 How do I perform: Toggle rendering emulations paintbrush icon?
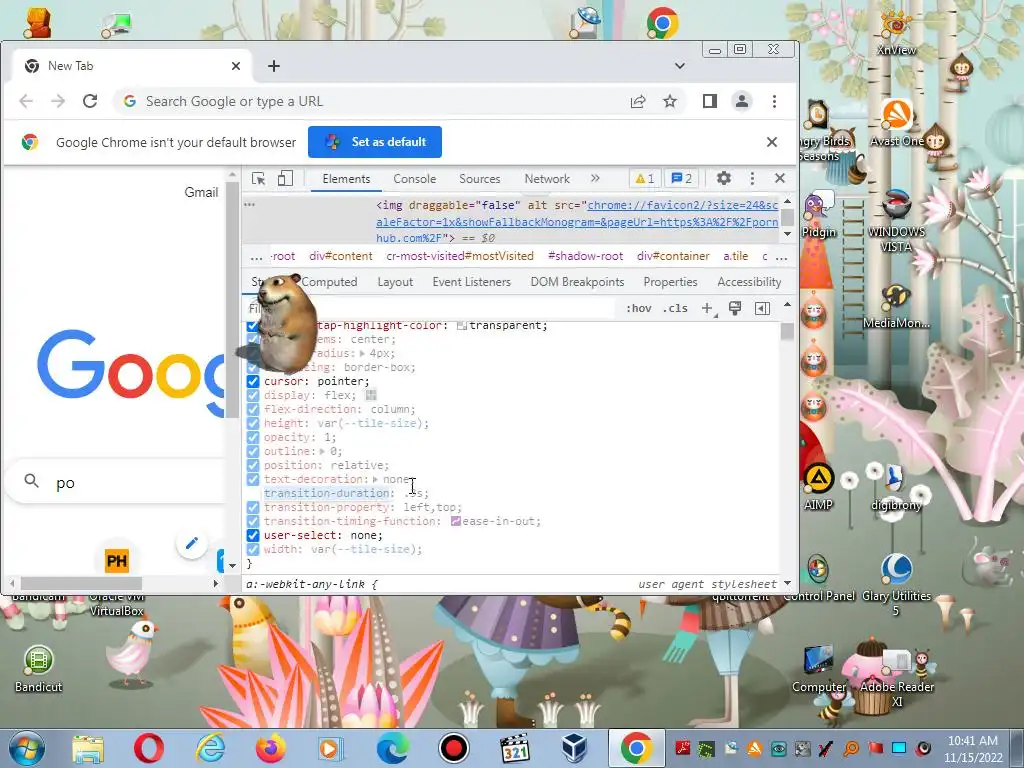tap(735, 308)
